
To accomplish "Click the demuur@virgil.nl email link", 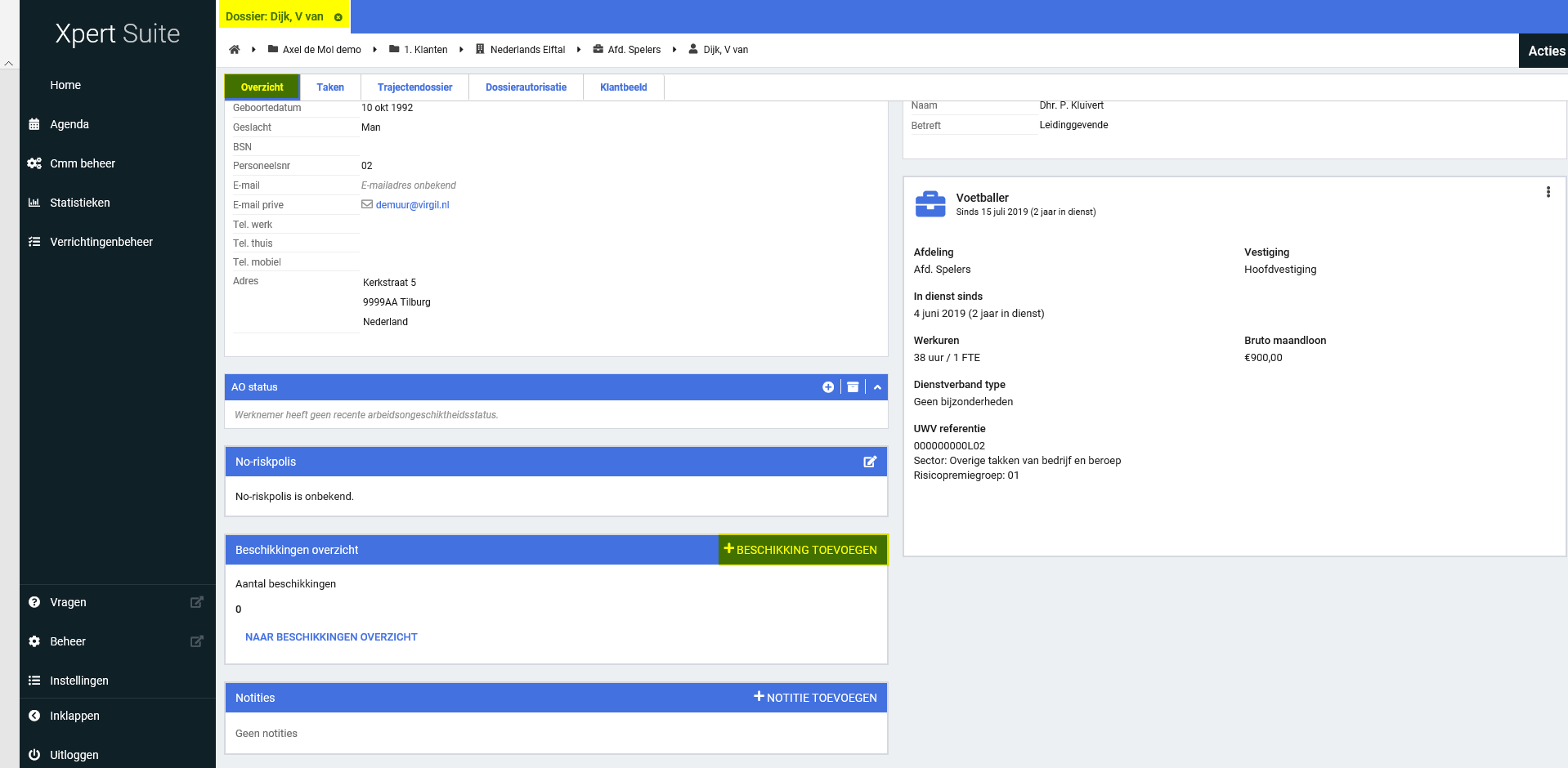I will pyautogui.click(x=412, y=205).
